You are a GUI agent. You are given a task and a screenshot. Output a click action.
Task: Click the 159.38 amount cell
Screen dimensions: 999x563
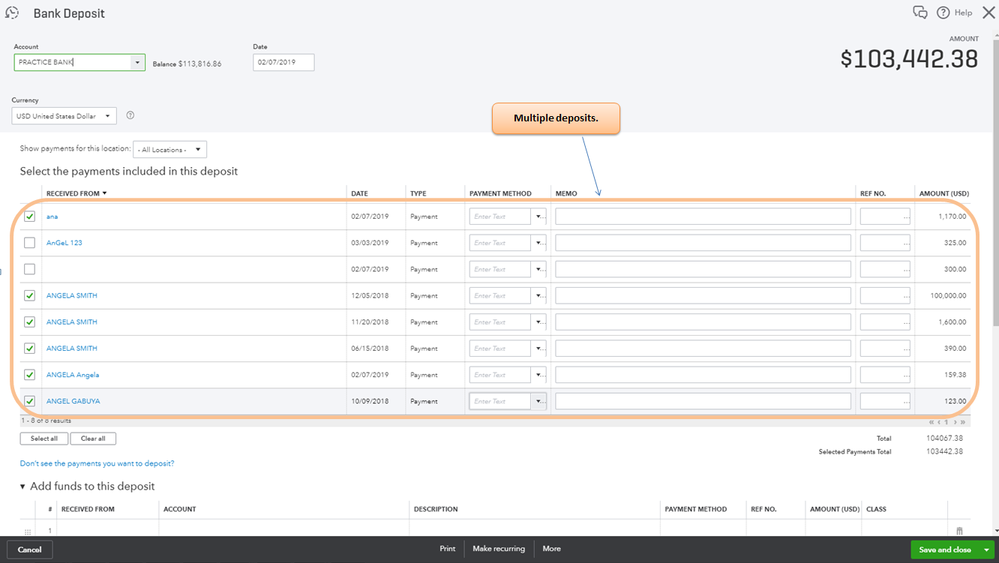coord(955,374)
